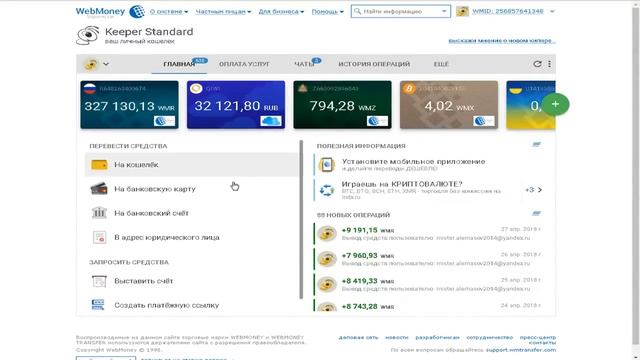The image size is (640, 360).
Task: Click the coin icon of +9 191,15 operation
Action: [327, 234]
